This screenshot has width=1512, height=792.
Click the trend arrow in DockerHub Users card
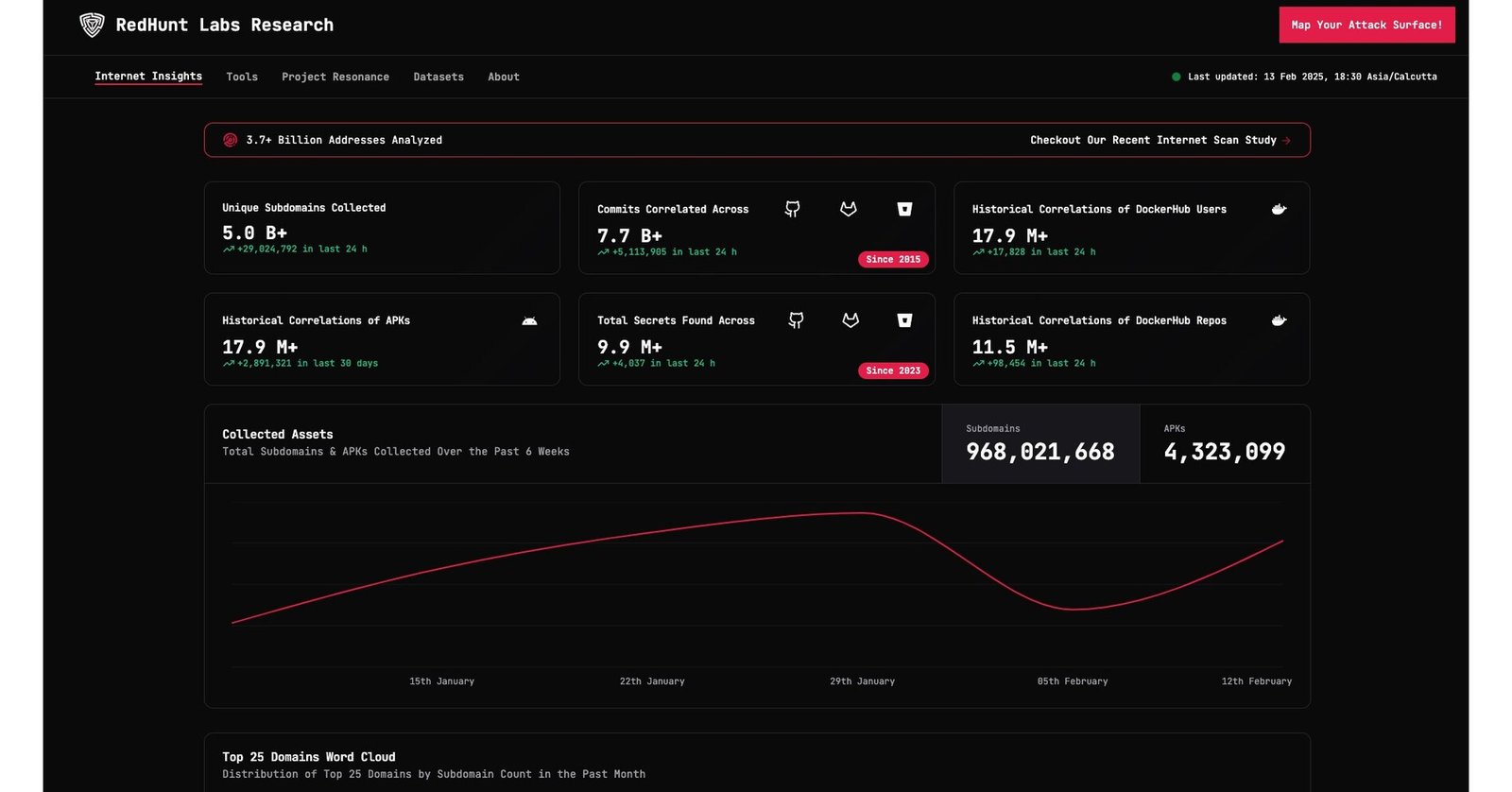[x=978, y=252]
